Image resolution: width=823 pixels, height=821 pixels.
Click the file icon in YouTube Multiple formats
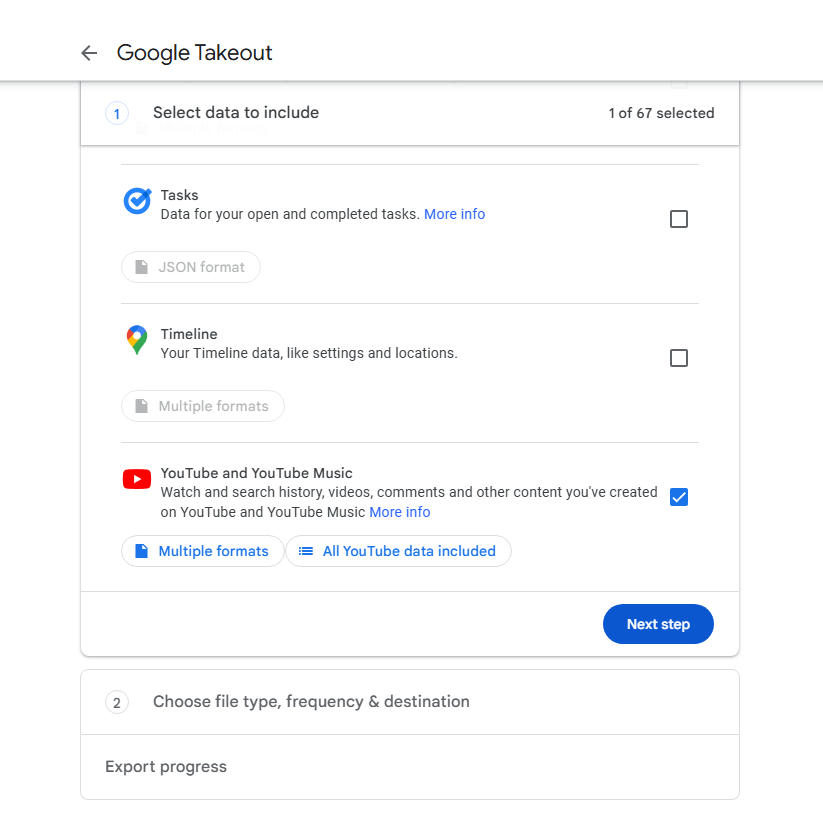click(141, 551)
